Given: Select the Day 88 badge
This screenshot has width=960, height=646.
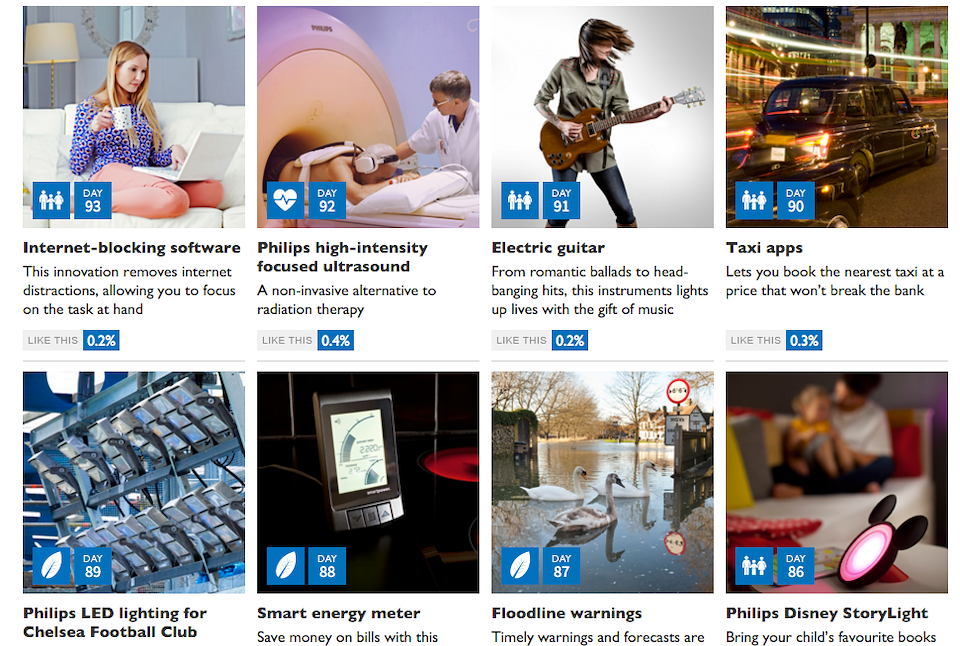Looking at the screenshot, I should click(x=327, y=566).
